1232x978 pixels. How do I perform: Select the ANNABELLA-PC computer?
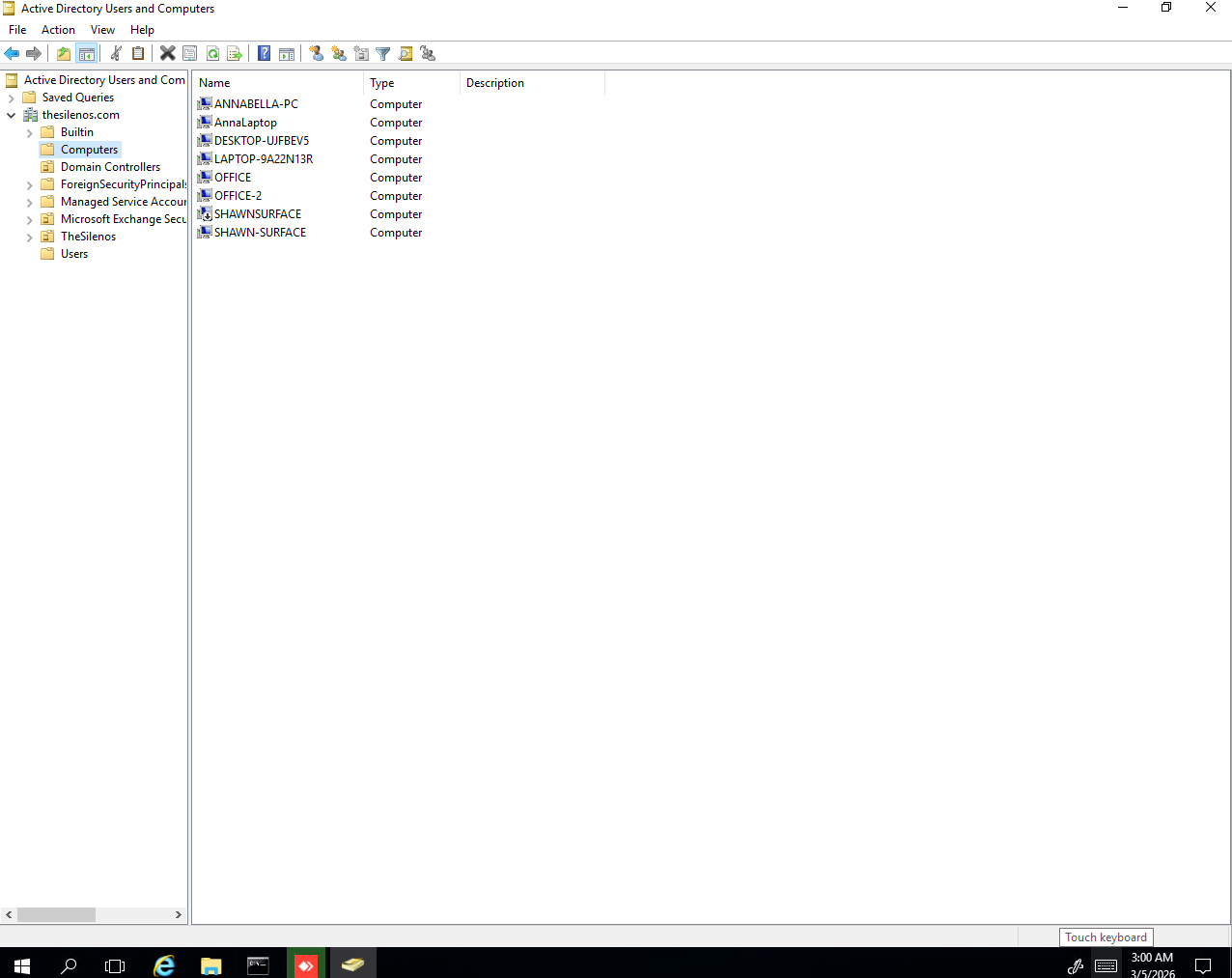pyautogui.click(x=256, y=104)
